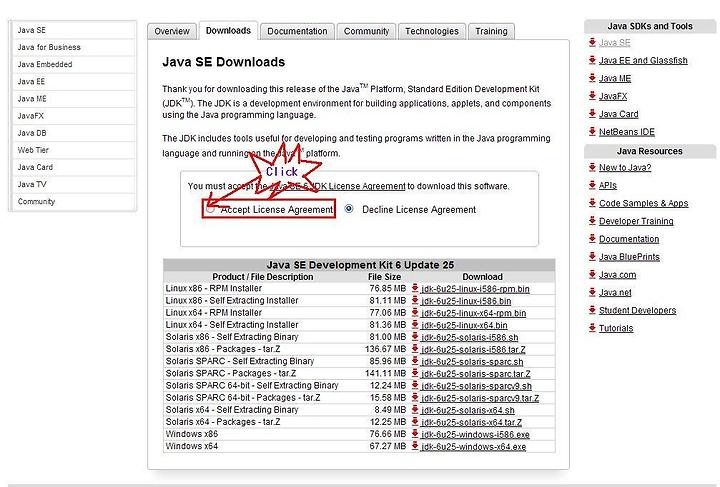
Task: Open Java Embedded in left sidebar
Action: pos(74,64)
